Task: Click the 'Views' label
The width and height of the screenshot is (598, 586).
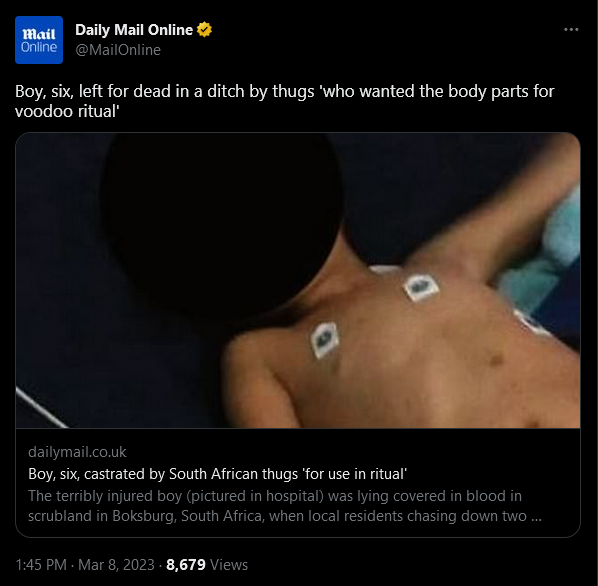Action: [x=229, y=565]
